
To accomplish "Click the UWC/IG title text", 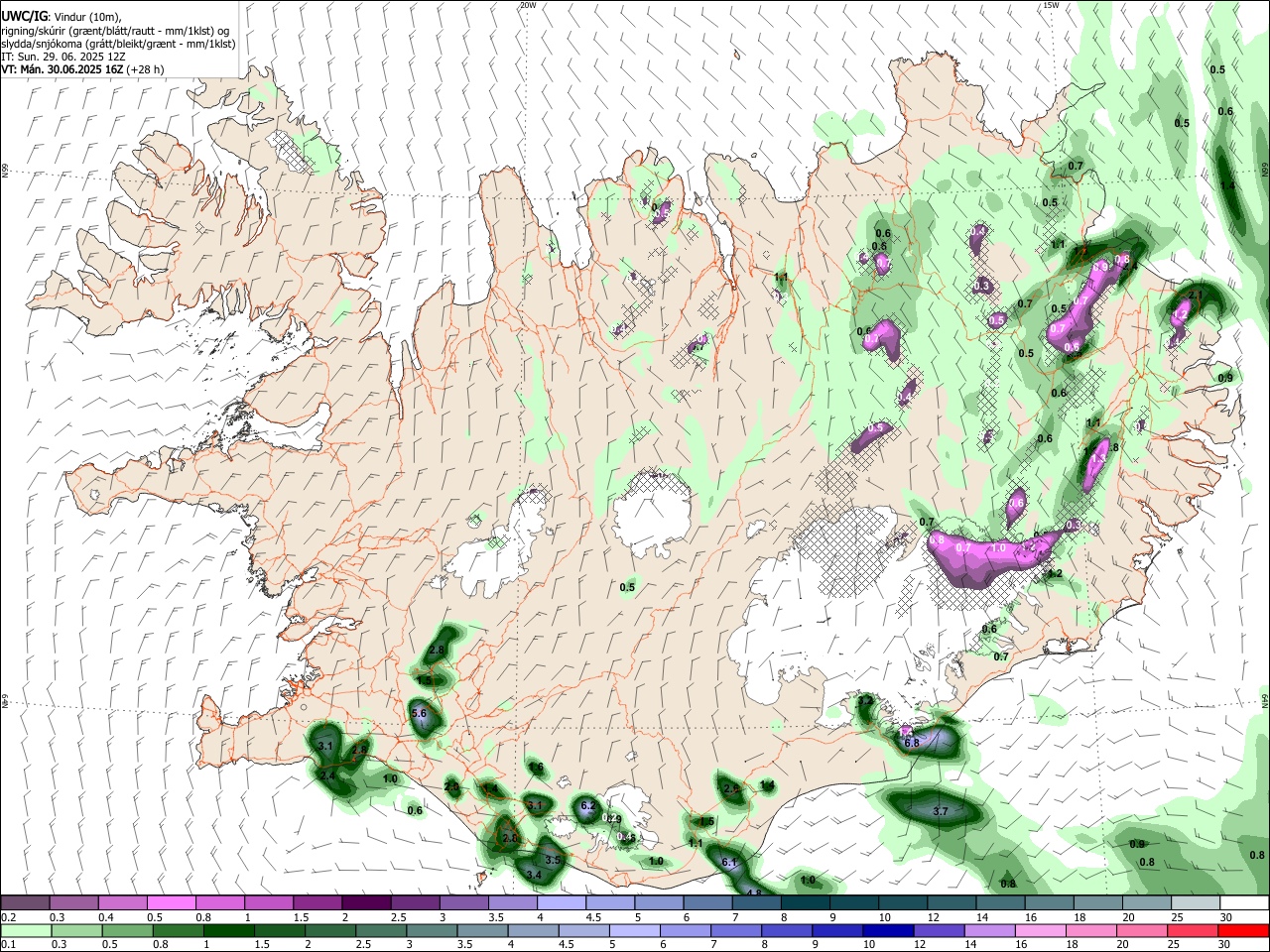I will click(x=24, y=16).
